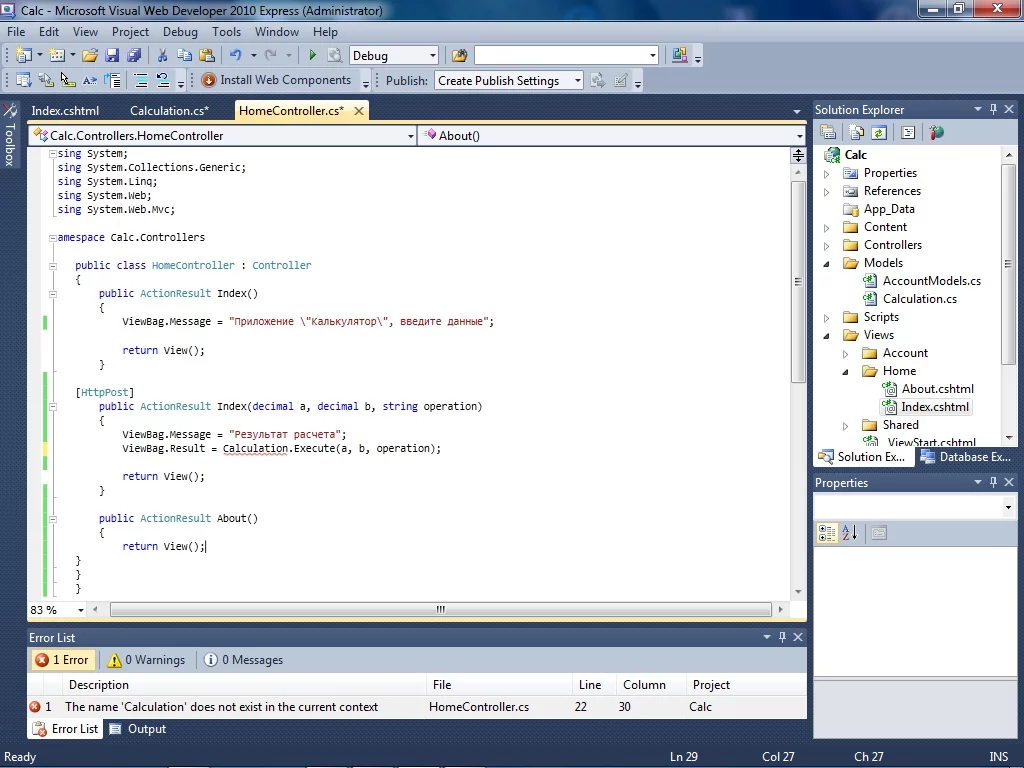Sort properties alphabetically with A-Z icon
1024x768 pixels.
click(x=850, y=533)
